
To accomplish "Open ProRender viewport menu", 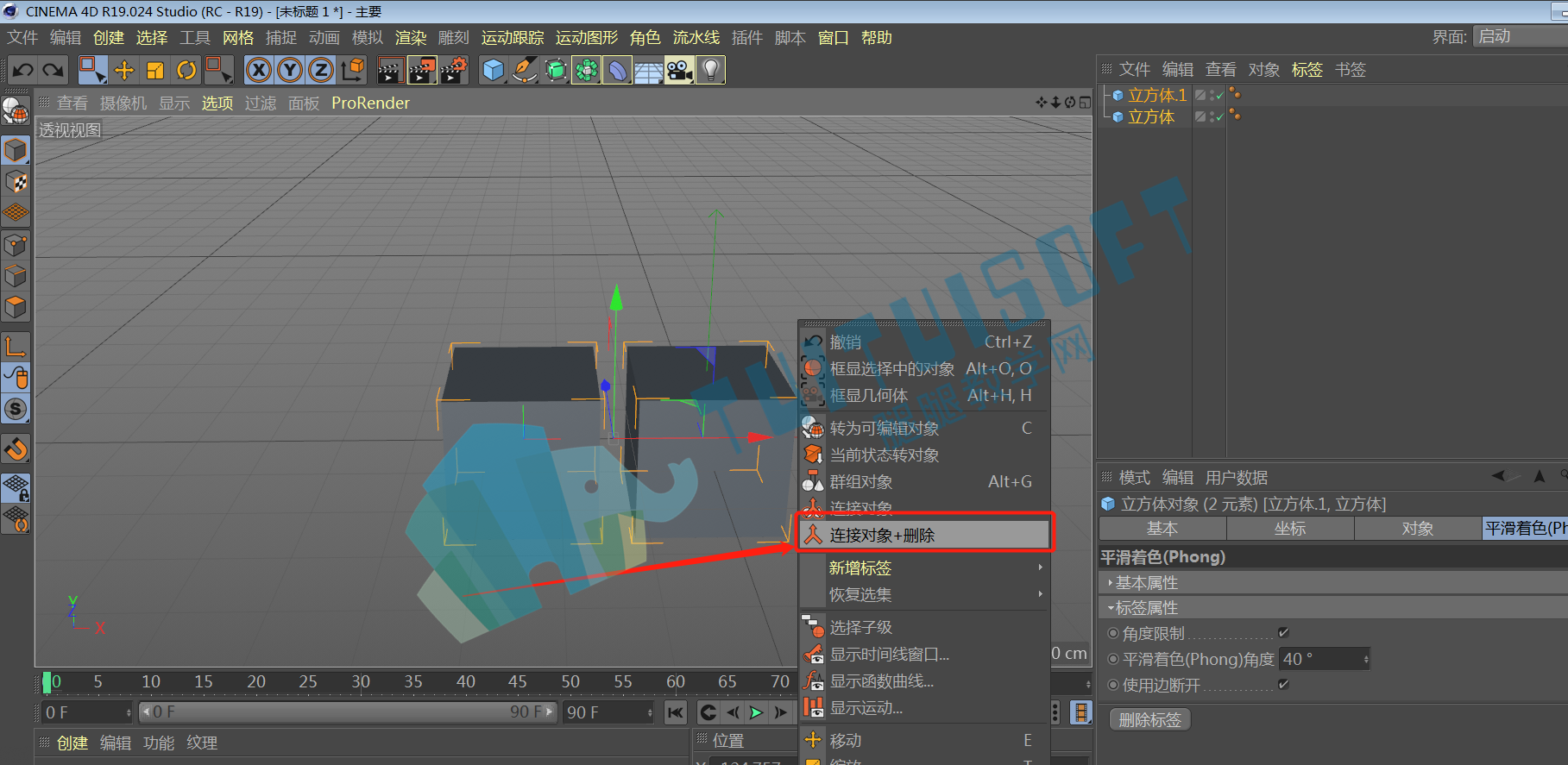I will coord(370,103).
